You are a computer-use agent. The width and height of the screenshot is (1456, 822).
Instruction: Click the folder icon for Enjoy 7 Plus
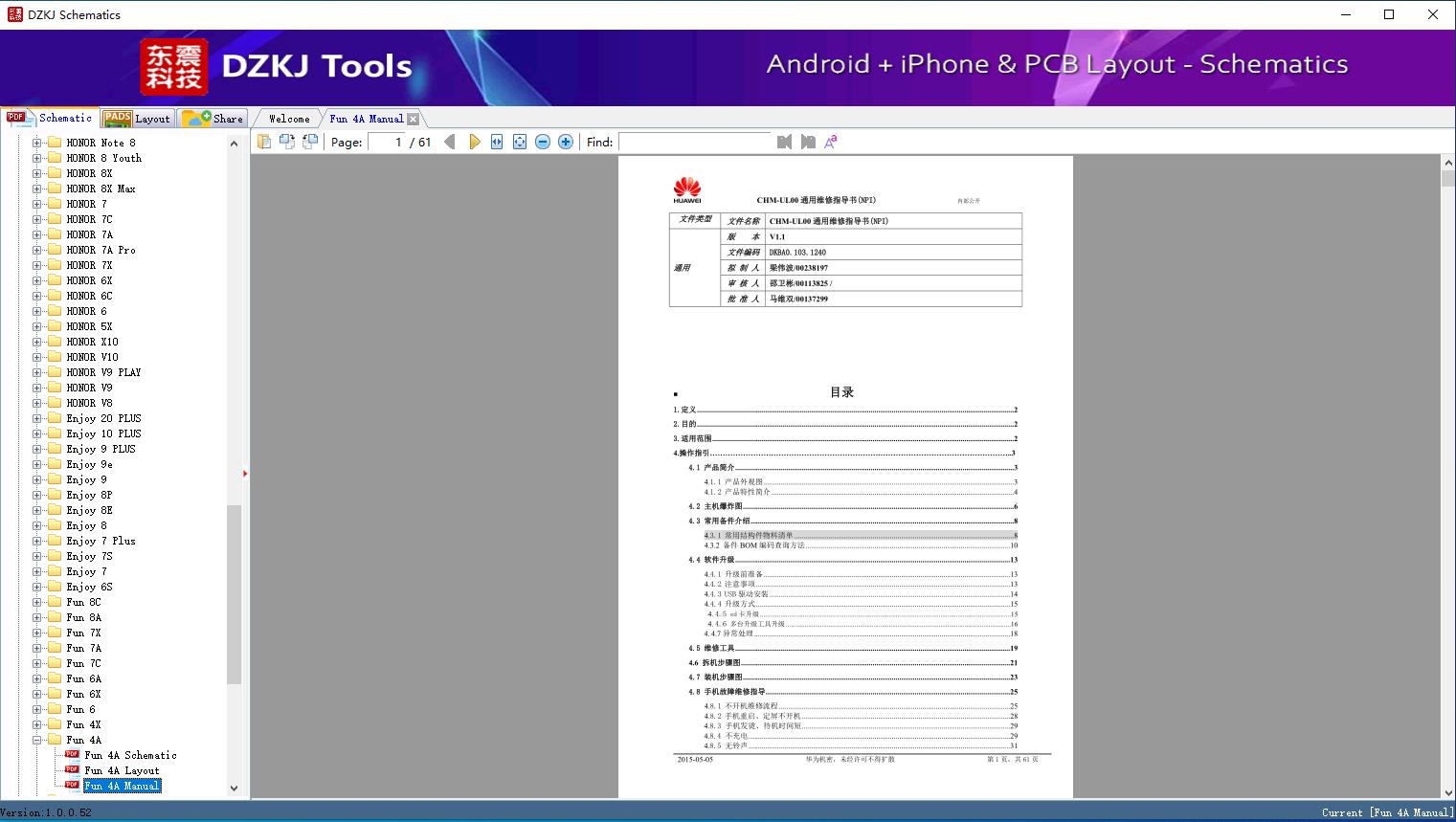(x=55, y=541)
